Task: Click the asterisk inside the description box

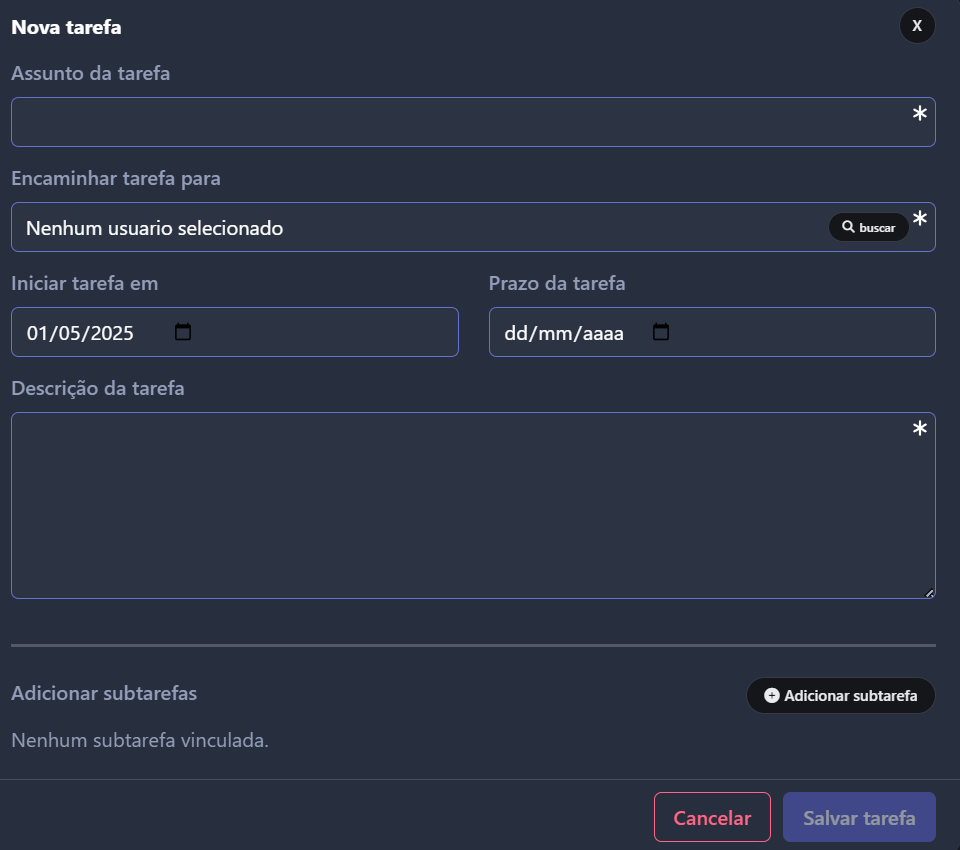Action: pyautogui.click(x=919, y=429)
